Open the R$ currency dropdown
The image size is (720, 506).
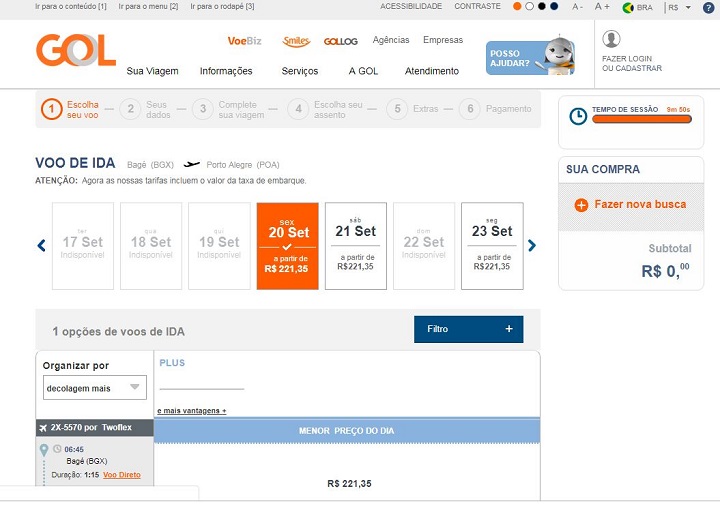pyautogui.click(x=680, y=7)
